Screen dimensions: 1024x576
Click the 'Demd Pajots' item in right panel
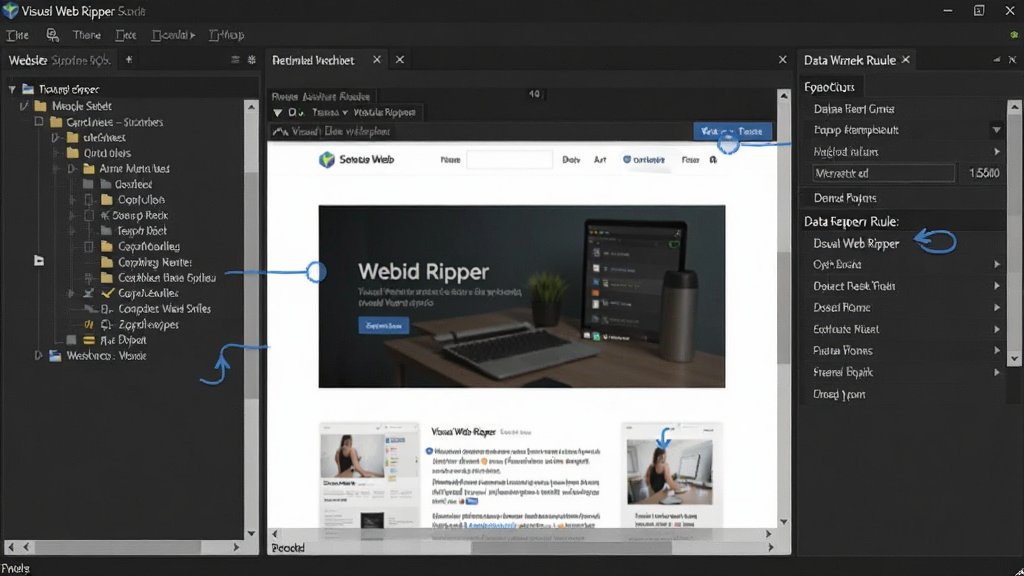point(845,198)
